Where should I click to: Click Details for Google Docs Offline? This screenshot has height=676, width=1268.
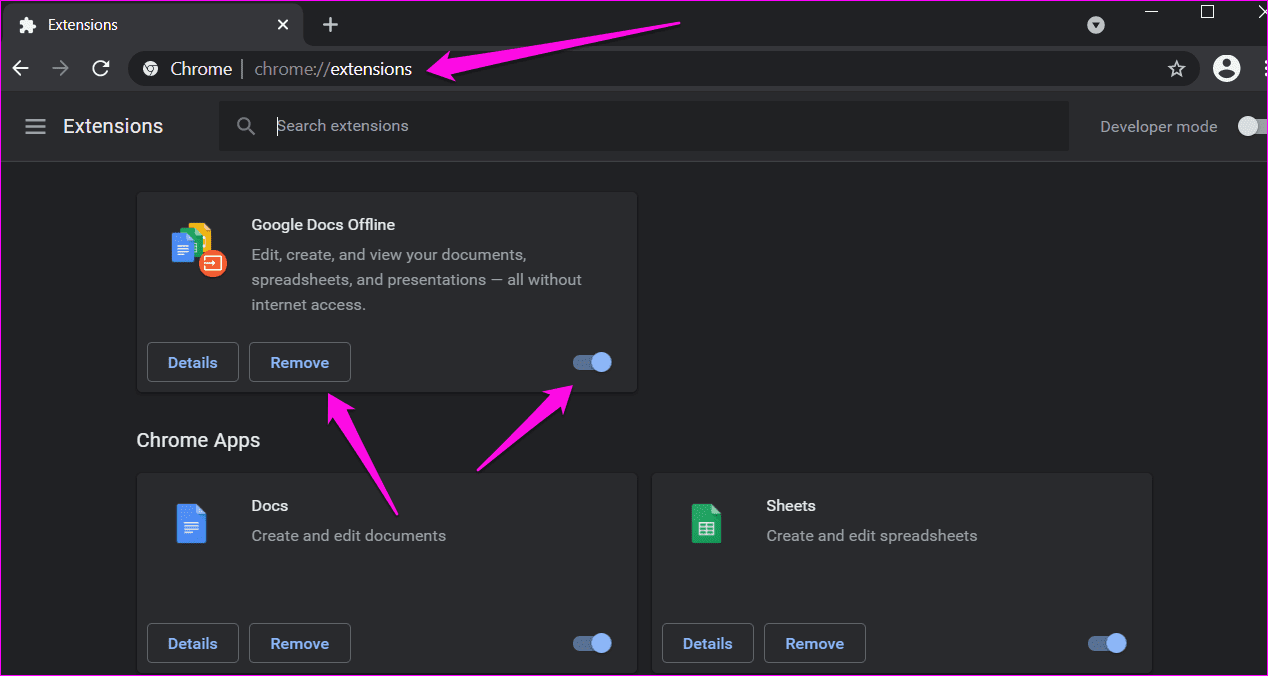click(192, 362)
